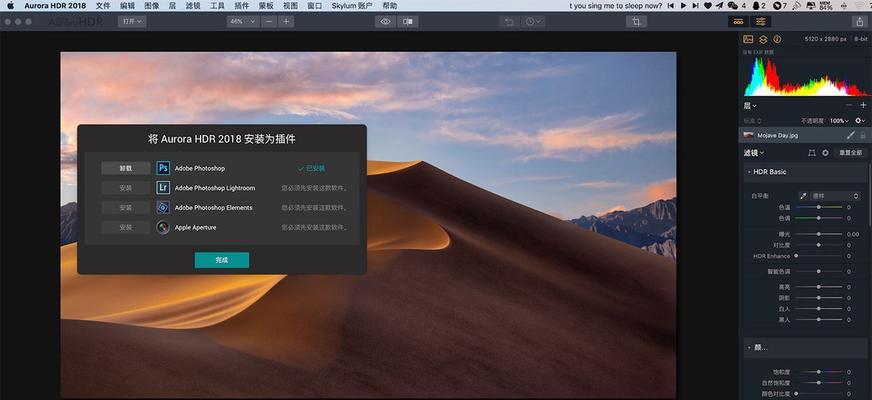Show image info icon
The image size is (872, 400).
point(777,39)
